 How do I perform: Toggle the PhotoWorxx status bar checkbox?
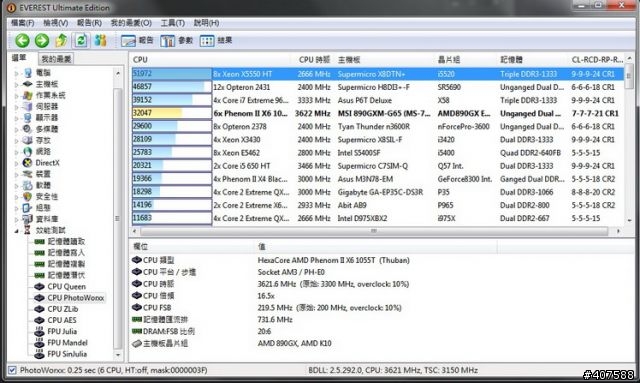pyautogui.click(x=12, y=370)
